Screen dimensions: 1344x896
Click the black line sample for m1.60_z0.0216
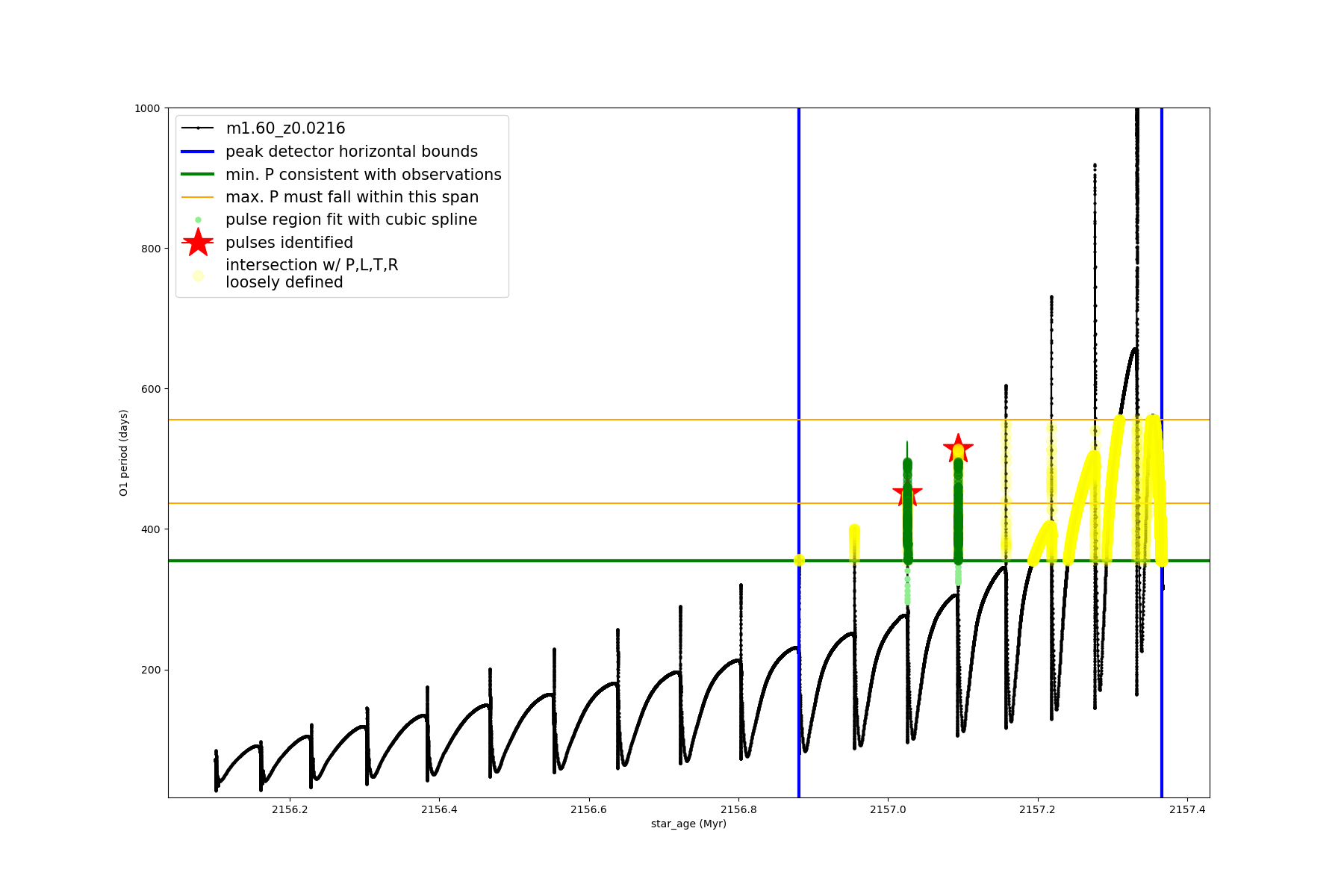point(198,128)
